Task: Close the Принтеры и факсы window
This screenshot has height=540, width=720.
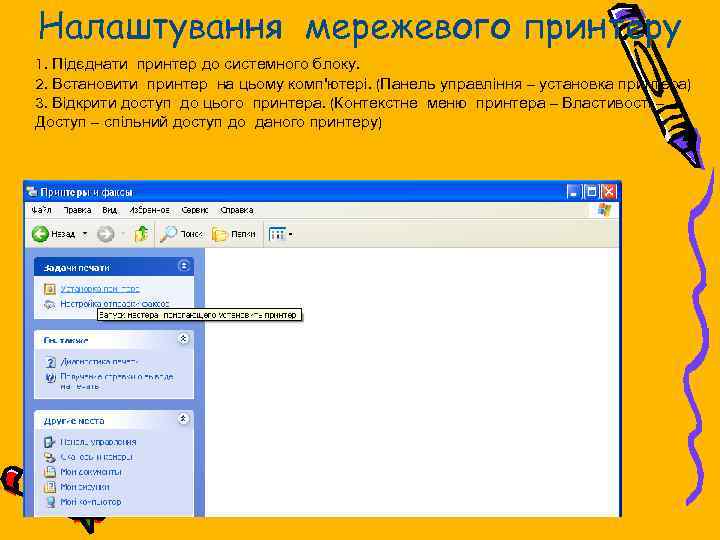Action: (609, 191)
